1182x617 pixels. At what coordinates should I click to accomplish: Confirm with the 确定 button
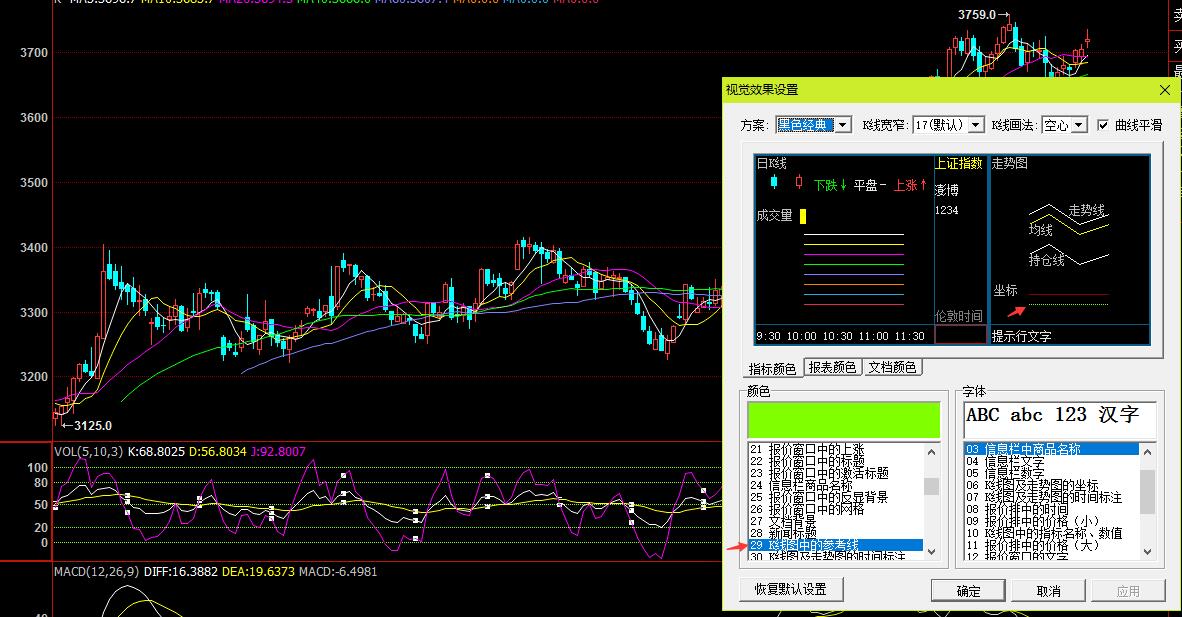click(968, 591)
